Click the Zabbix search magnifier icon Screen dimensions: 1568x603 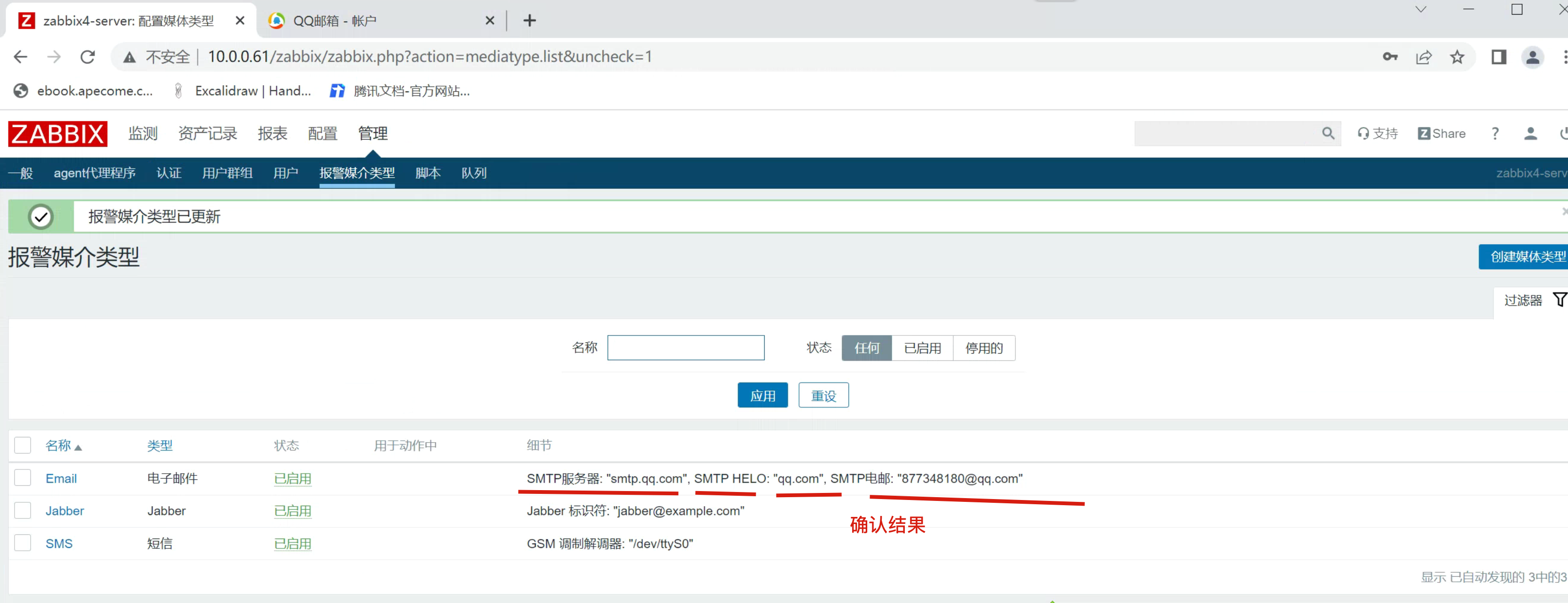click(x=1327, y=134)
